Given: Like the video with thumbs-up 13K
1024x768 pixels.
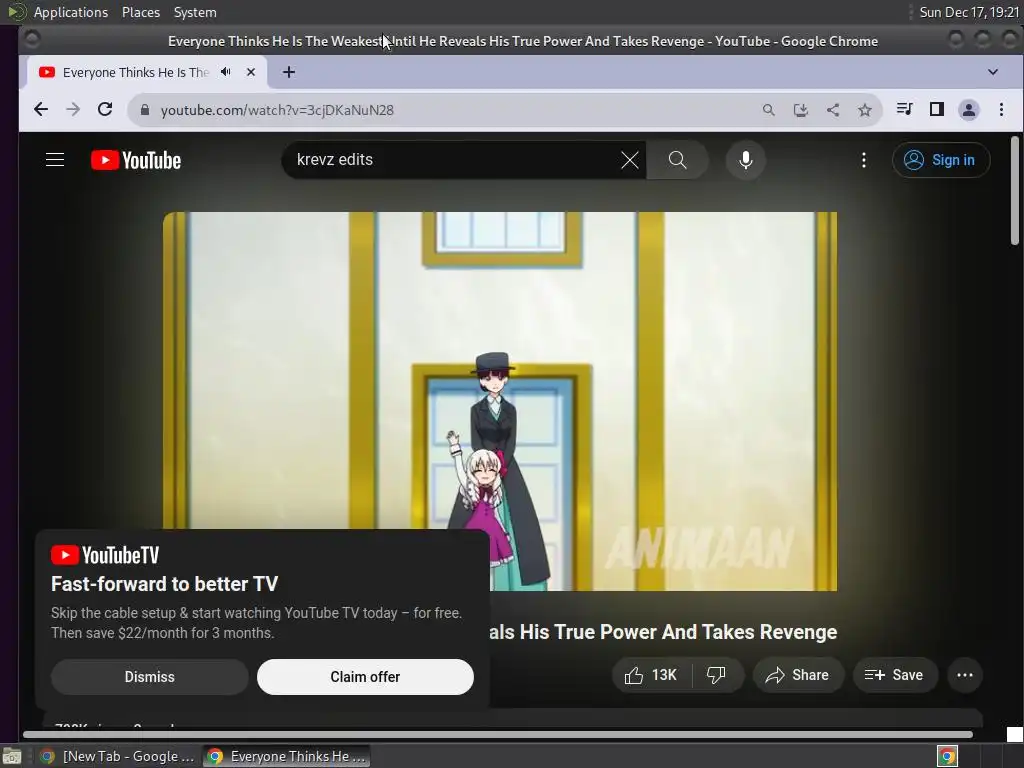Looking at the screenshot, I should coord(651,675).
